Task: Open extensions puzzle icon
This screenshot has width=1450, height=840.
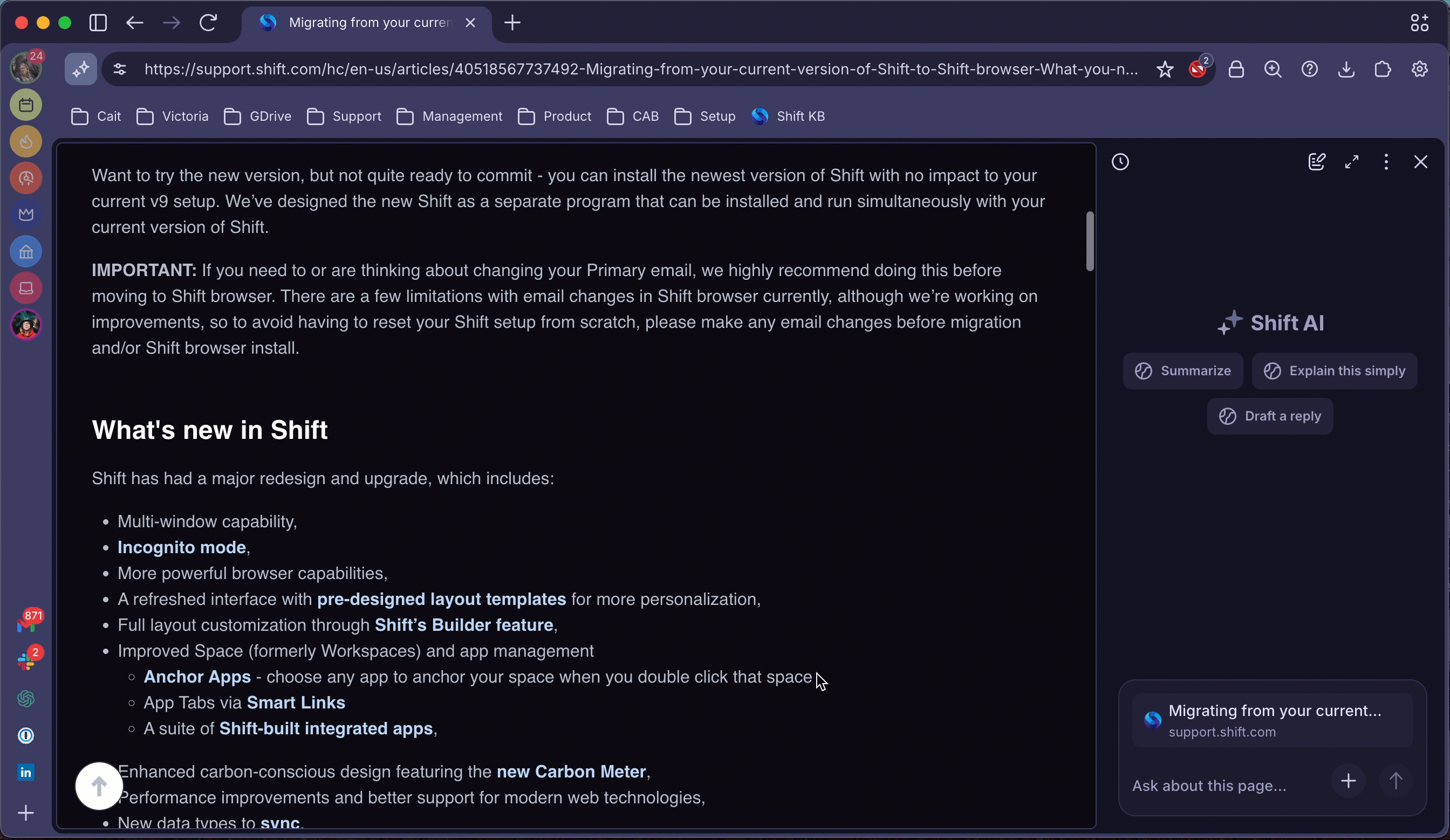Action: (x=1383, y=70)
